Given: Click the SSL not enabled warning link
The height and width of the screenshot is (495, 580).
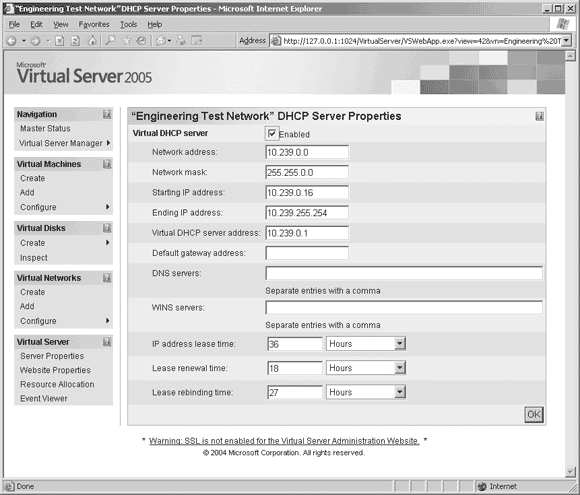Looking at the screenshot, I should (284, 441).
